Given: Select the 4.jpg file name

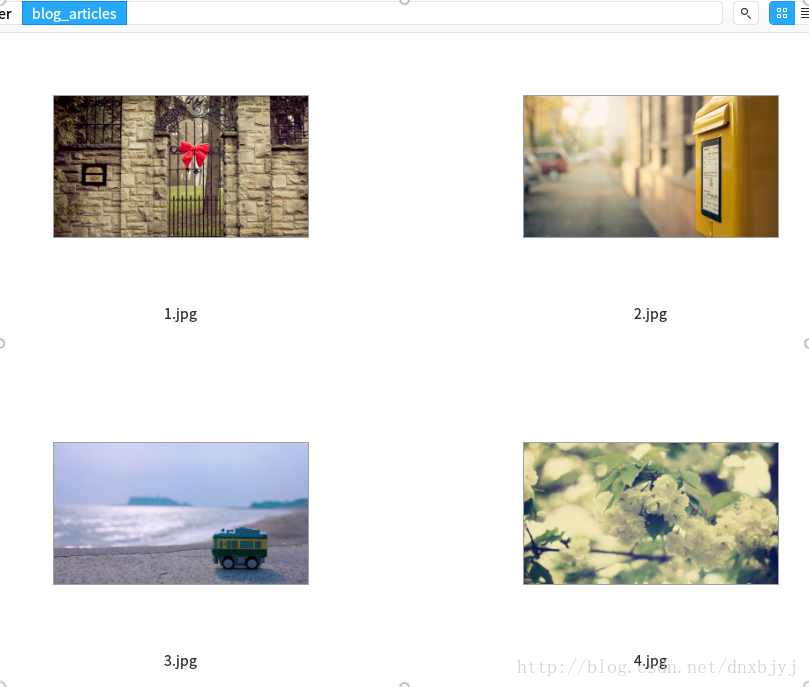Looking at the screenshot, I should tap(650, 661).
